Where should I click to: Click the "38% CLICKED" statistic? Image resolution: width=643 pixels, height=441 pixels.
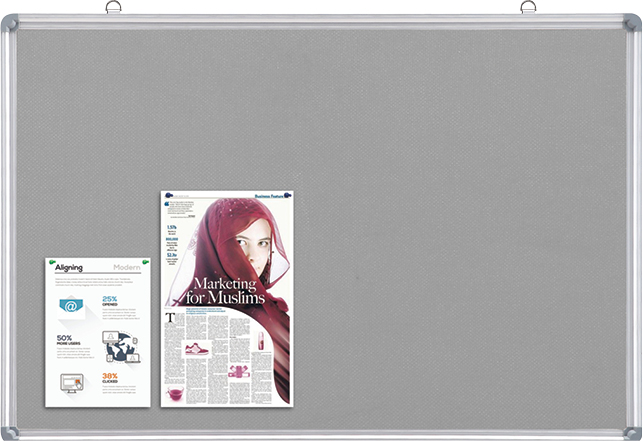(x=110, y=378)
